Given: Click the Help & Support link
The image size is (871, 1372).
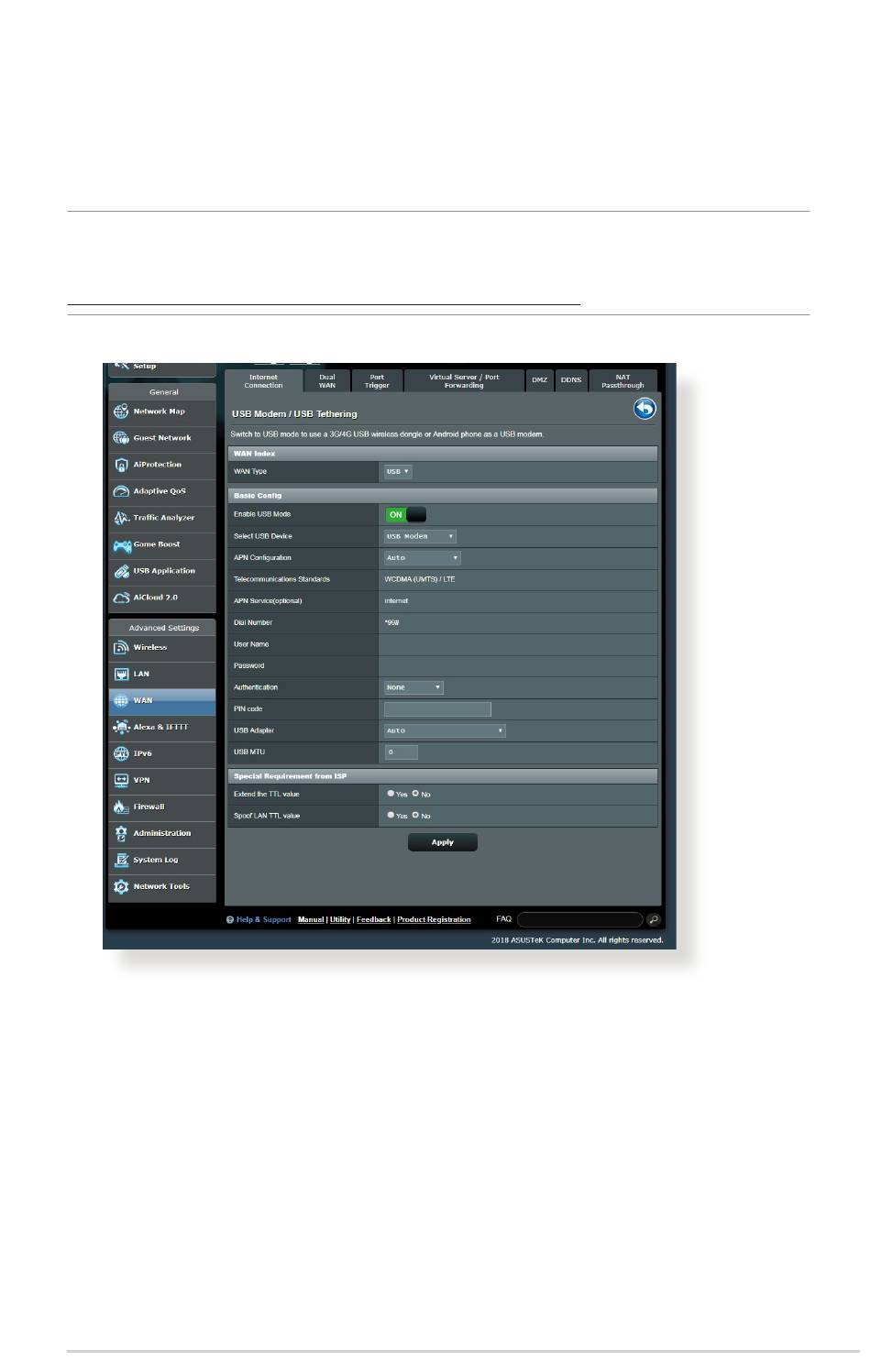Looking at the screenshot, I should pos(264,919).
